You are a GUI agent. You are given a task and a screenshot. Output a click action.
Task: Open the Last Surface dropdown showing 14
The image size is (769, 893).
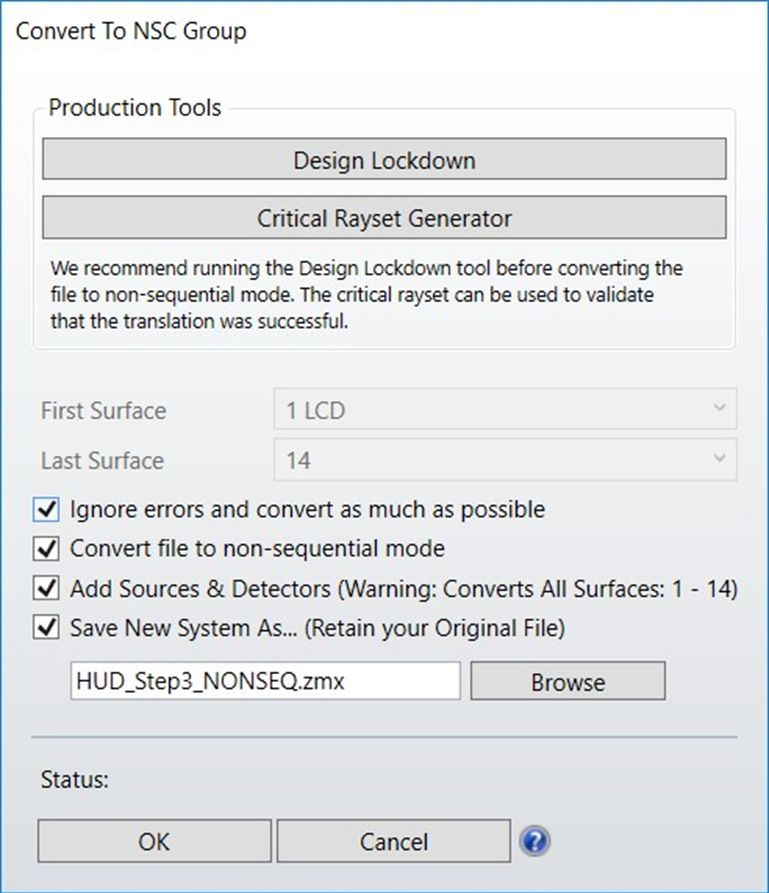[505, 460]
